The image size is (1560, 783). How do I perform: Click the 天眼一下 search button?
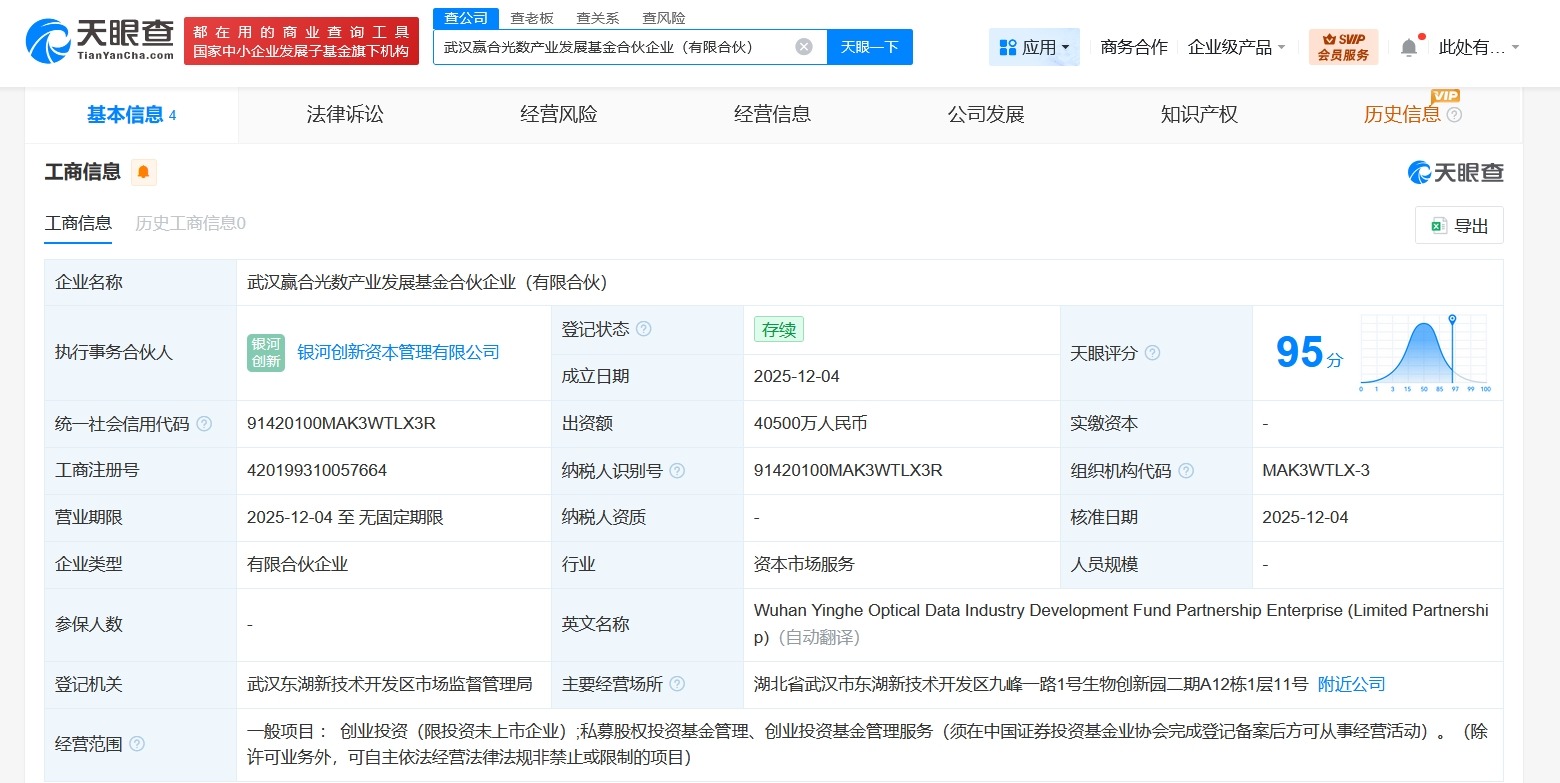point(869,47)
